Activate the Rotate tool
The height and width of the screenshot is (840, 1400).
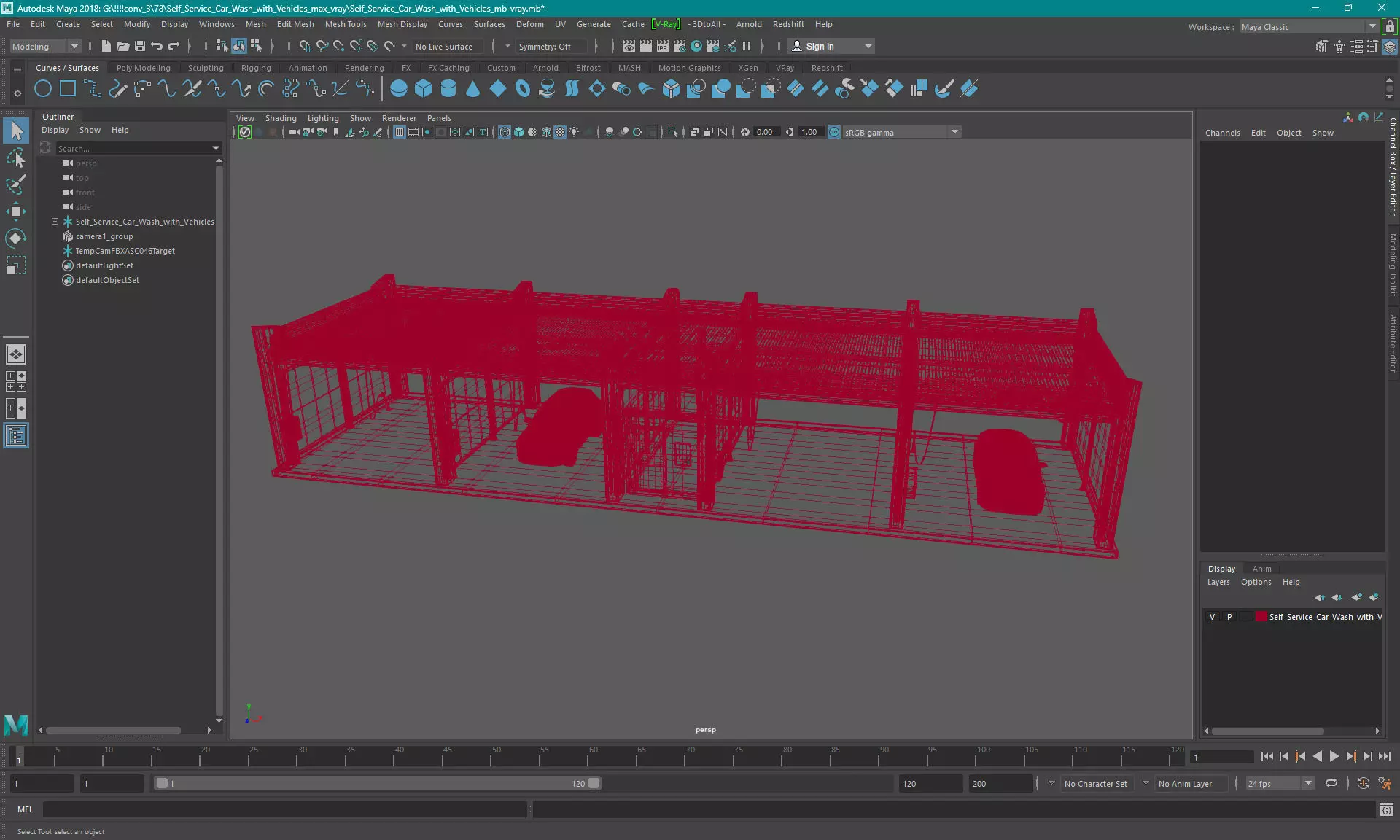(x=16, y=238)
